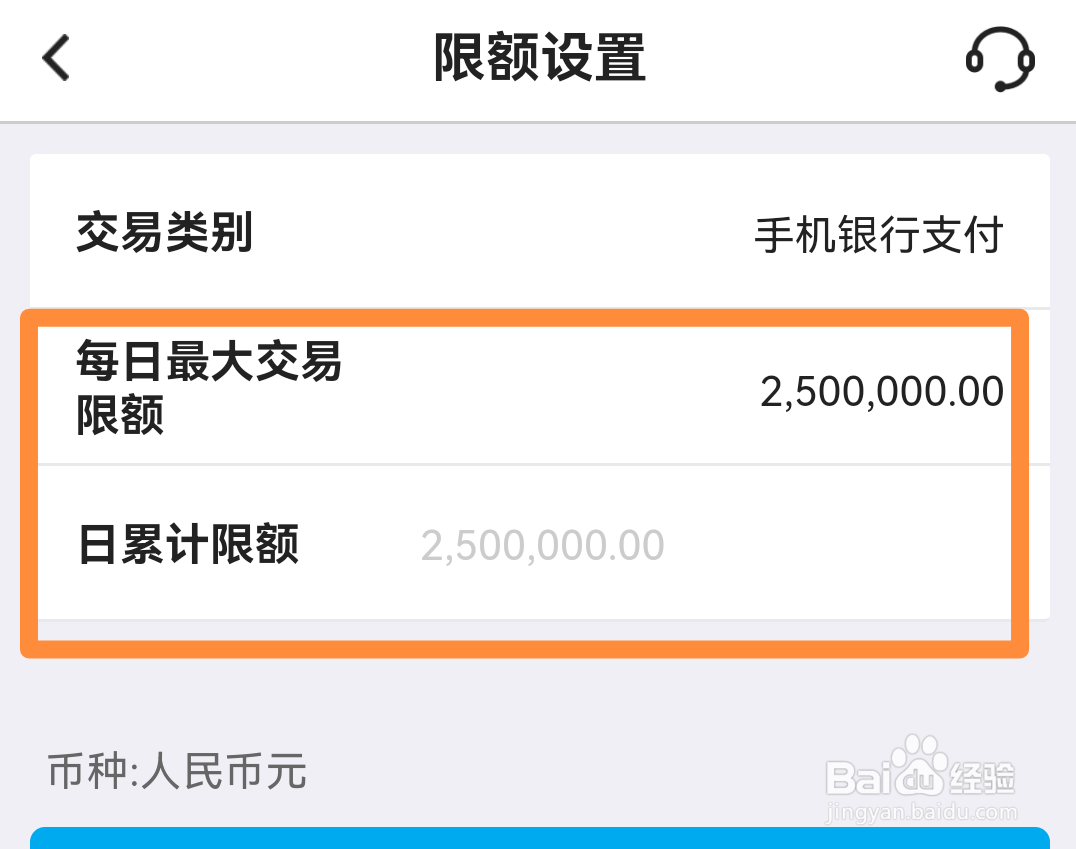This screenshot has height=849, width=1076.
Task: Expand the 交易类别 options row
Action: 540,234
